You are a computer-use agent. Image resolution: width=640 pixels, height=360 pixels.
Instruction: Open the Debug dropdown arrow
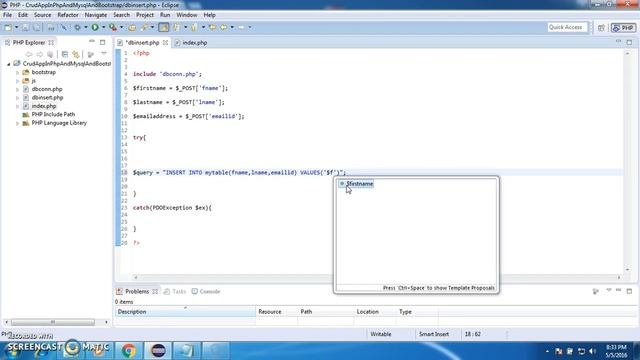point(86,27)
